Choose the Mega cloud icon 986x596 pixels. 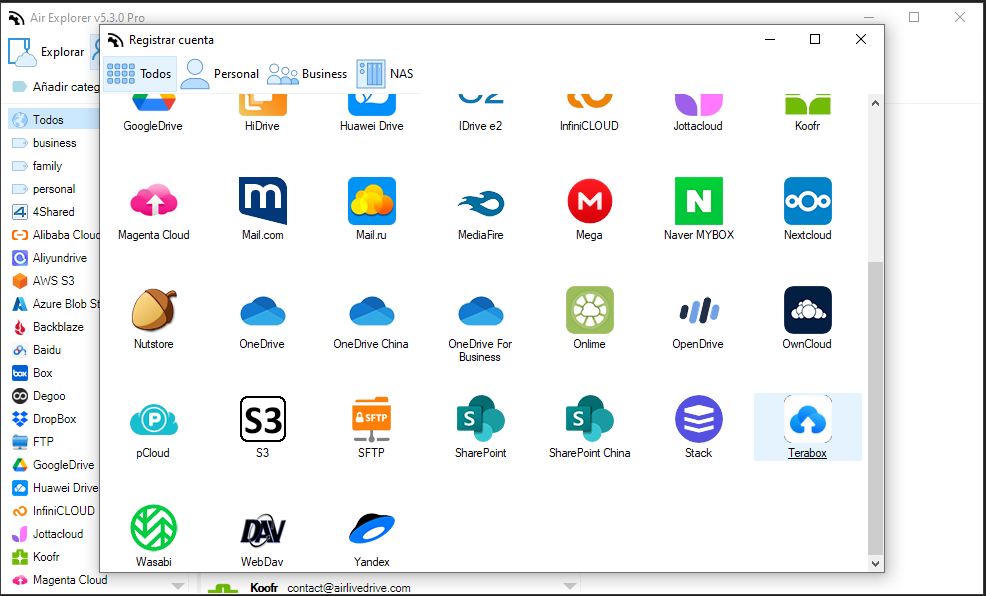click(x=589, y=201)
